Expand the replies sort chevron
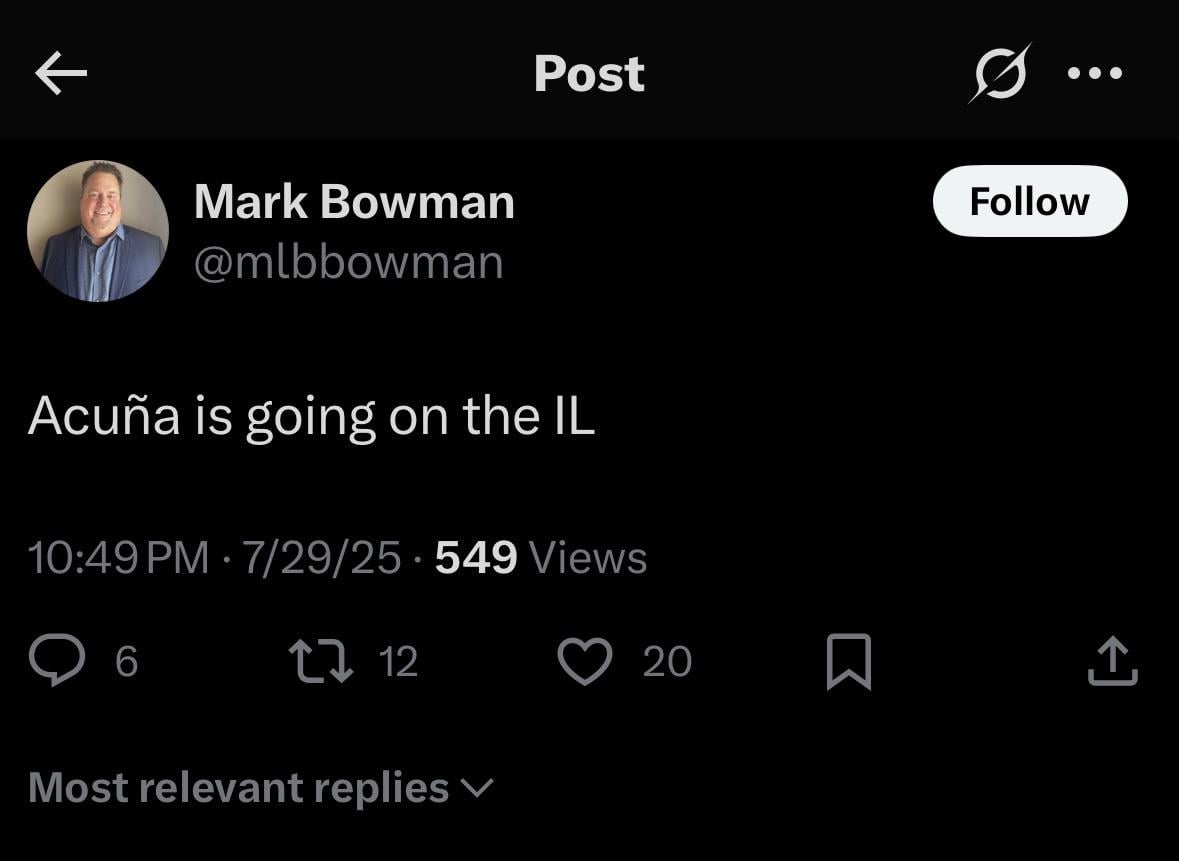Screen dimensions: 1179x861 (x=478, y=790)
